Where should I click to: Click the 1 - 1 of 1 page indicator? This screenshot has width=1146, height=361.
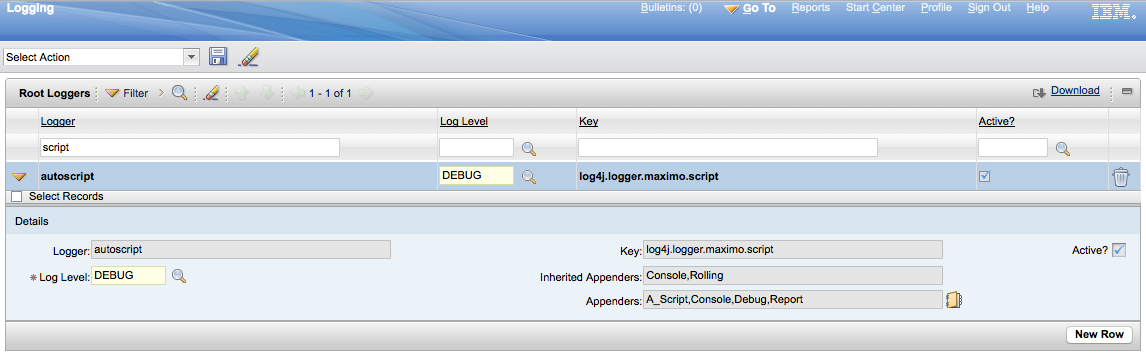330,93
